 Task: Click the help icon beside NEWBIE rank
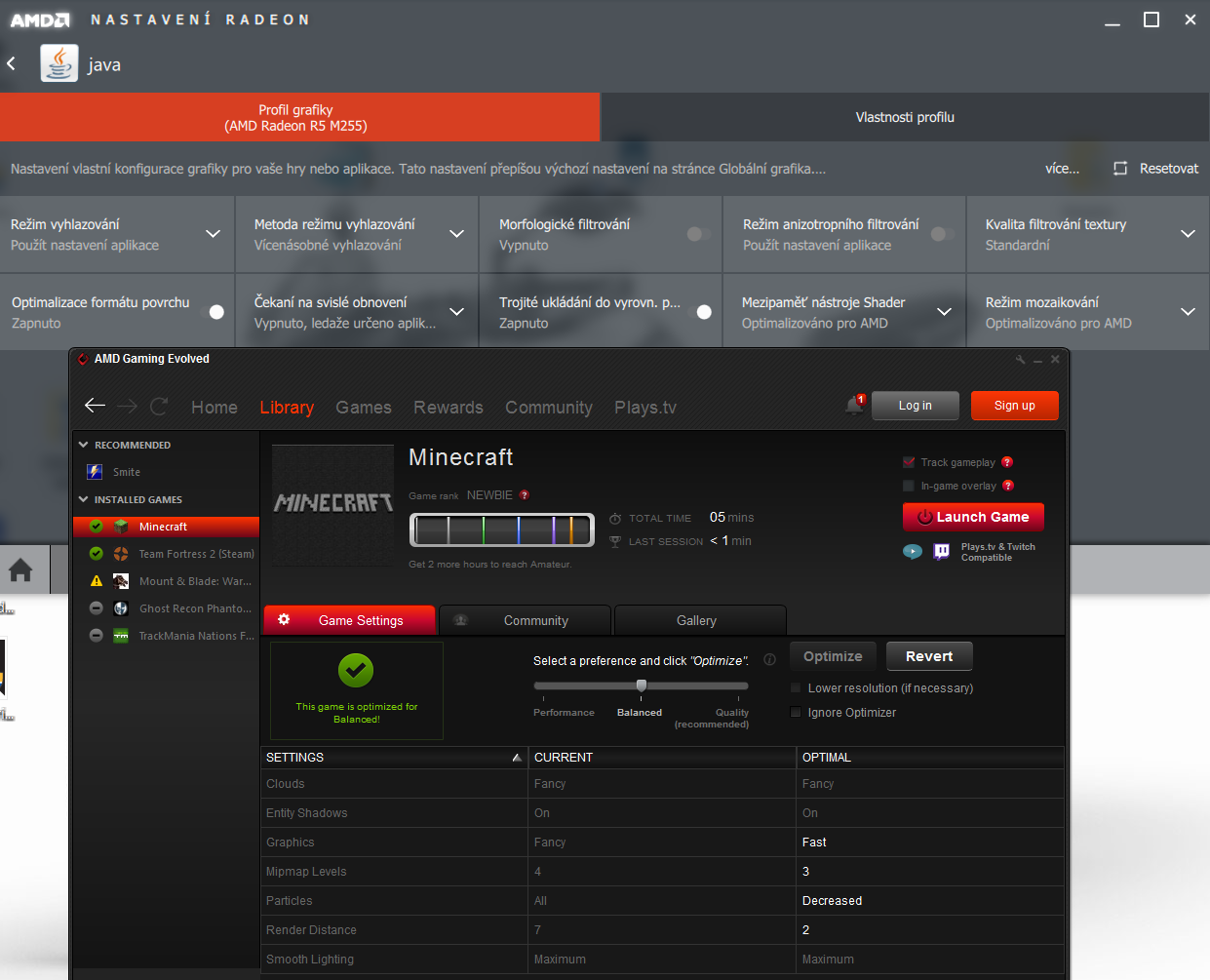[525, 495]
